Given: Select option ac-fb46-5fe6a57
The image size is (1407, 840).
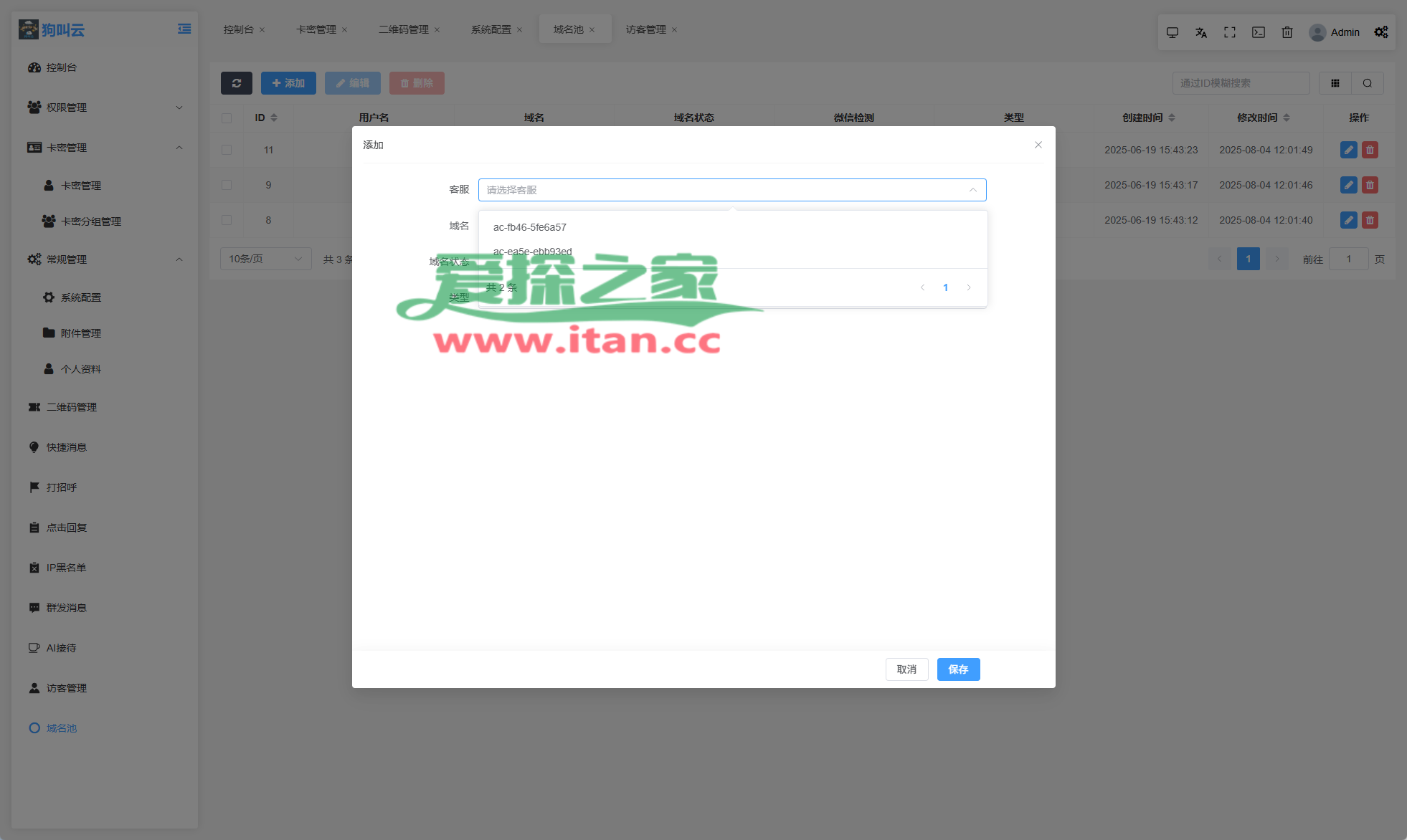Looking at the screenshot, I should point(733,227).
